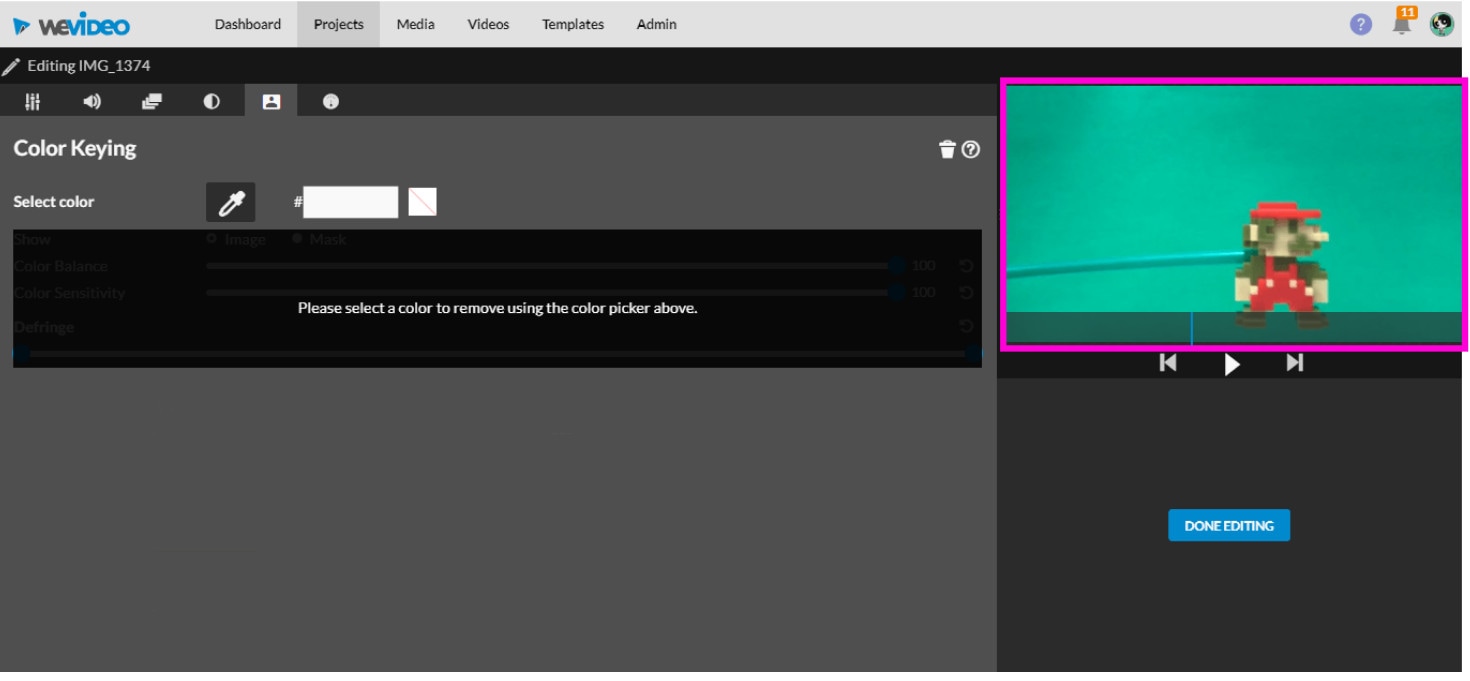Reset the Defringe setting
Viewport: 1470px width, 681px height.
coord(966,326)
